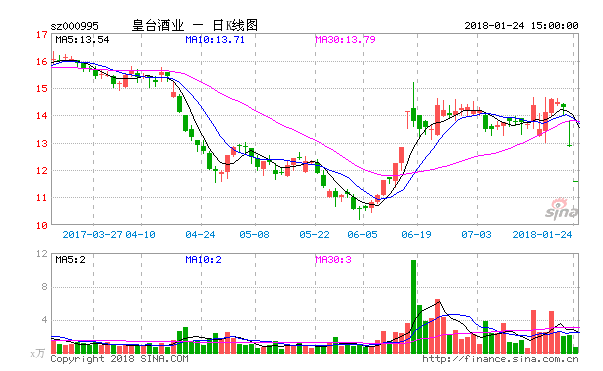Click the volume axis label 4

(45, 320)
